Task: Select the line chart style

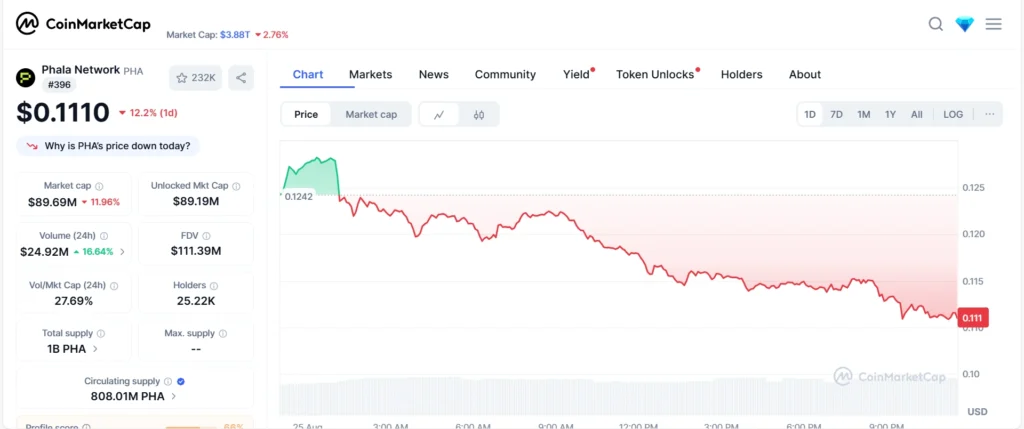Action: [439, 115]
